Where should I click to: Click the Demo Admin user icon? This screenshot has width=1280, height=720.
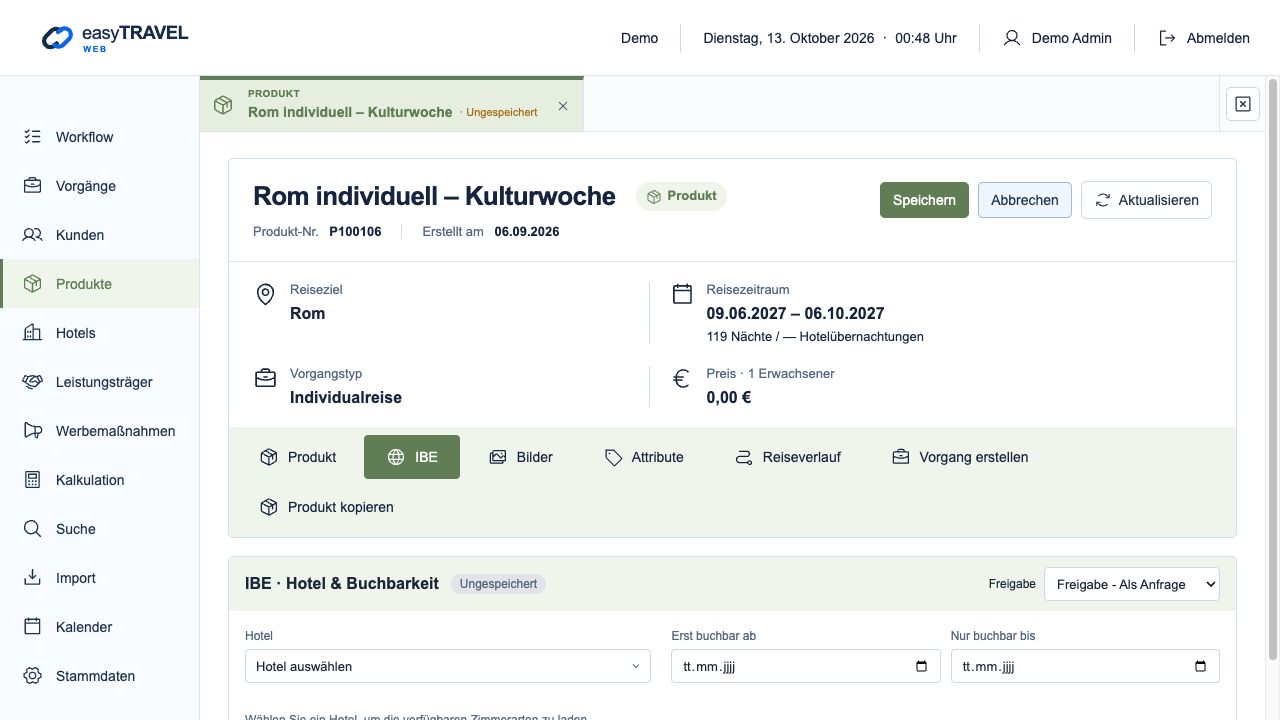pyautogui.click(x=1012, y=38)
